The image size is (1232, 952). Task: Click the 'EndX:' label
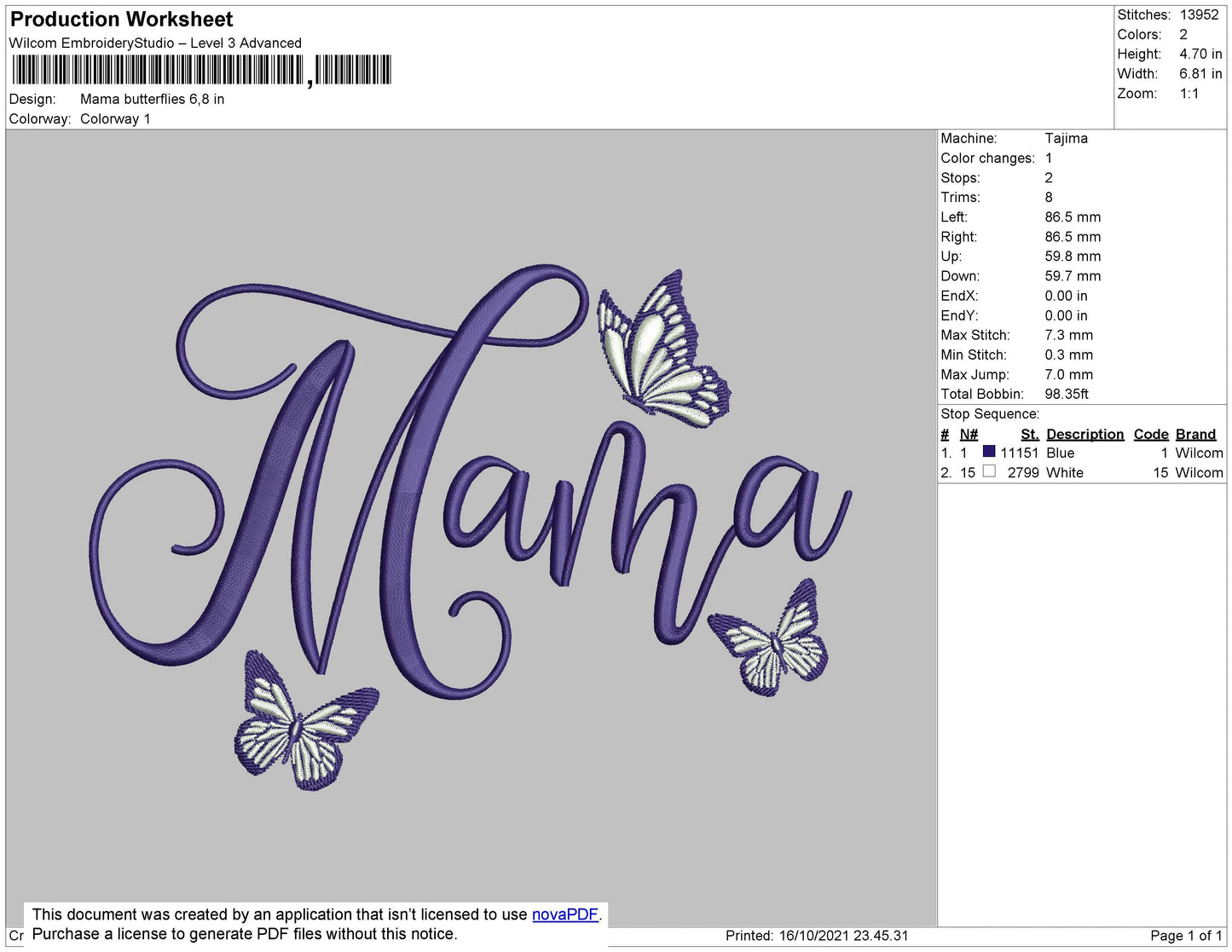point(959,296)
